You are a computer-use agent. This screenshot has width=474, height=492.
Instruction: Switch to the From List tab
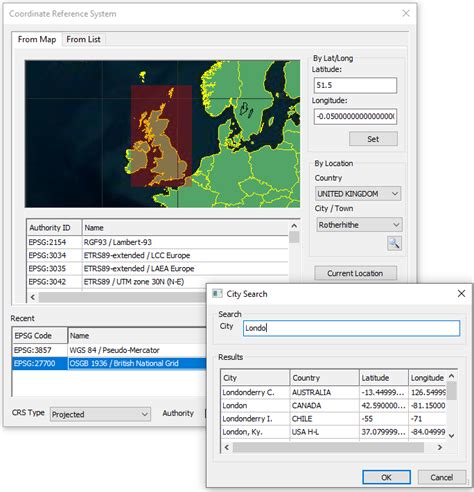83,39
